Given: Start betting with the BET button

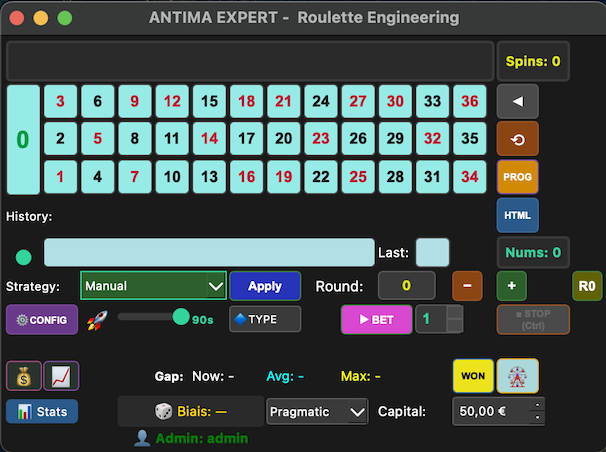Looking at the screenshot, I should tap(376, 319).
